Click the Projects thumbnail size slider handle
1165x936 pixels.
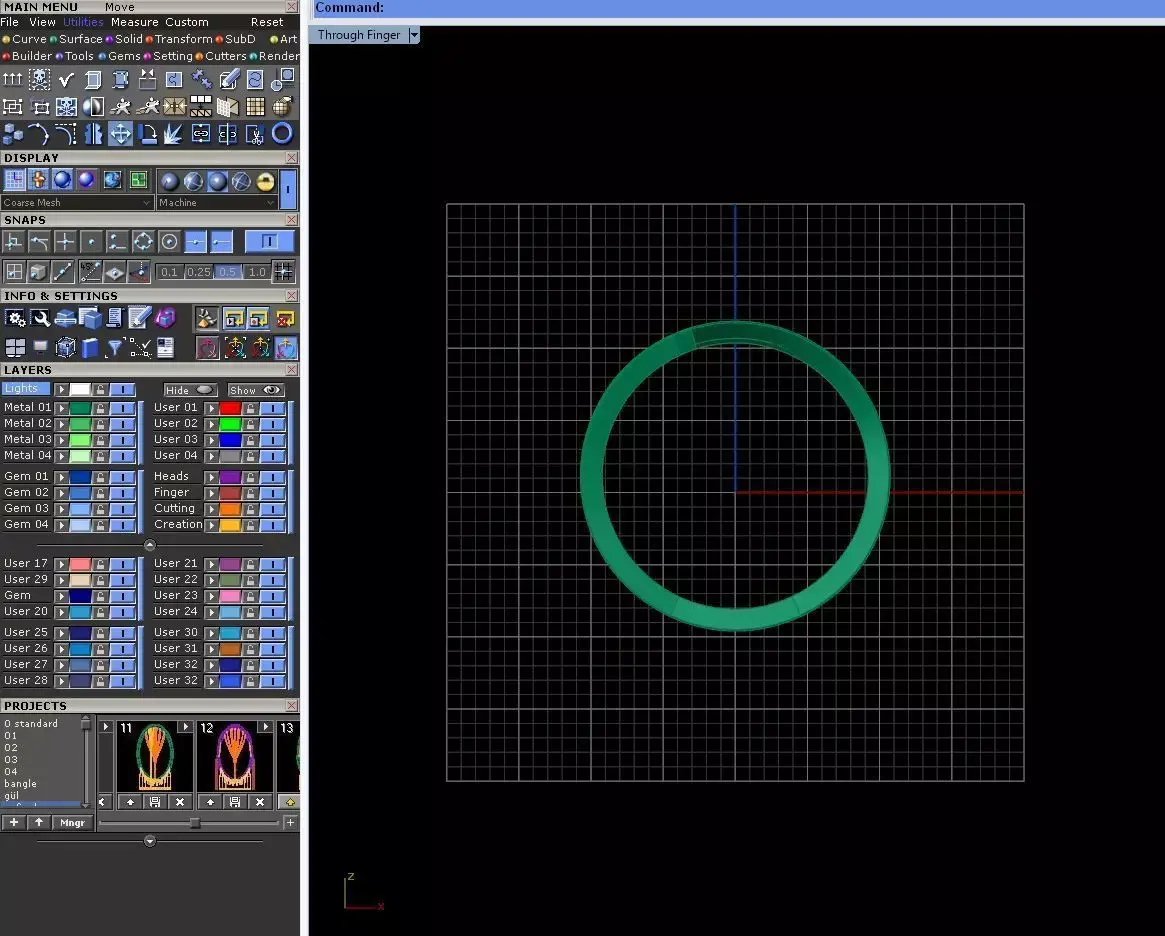[195, 822]
